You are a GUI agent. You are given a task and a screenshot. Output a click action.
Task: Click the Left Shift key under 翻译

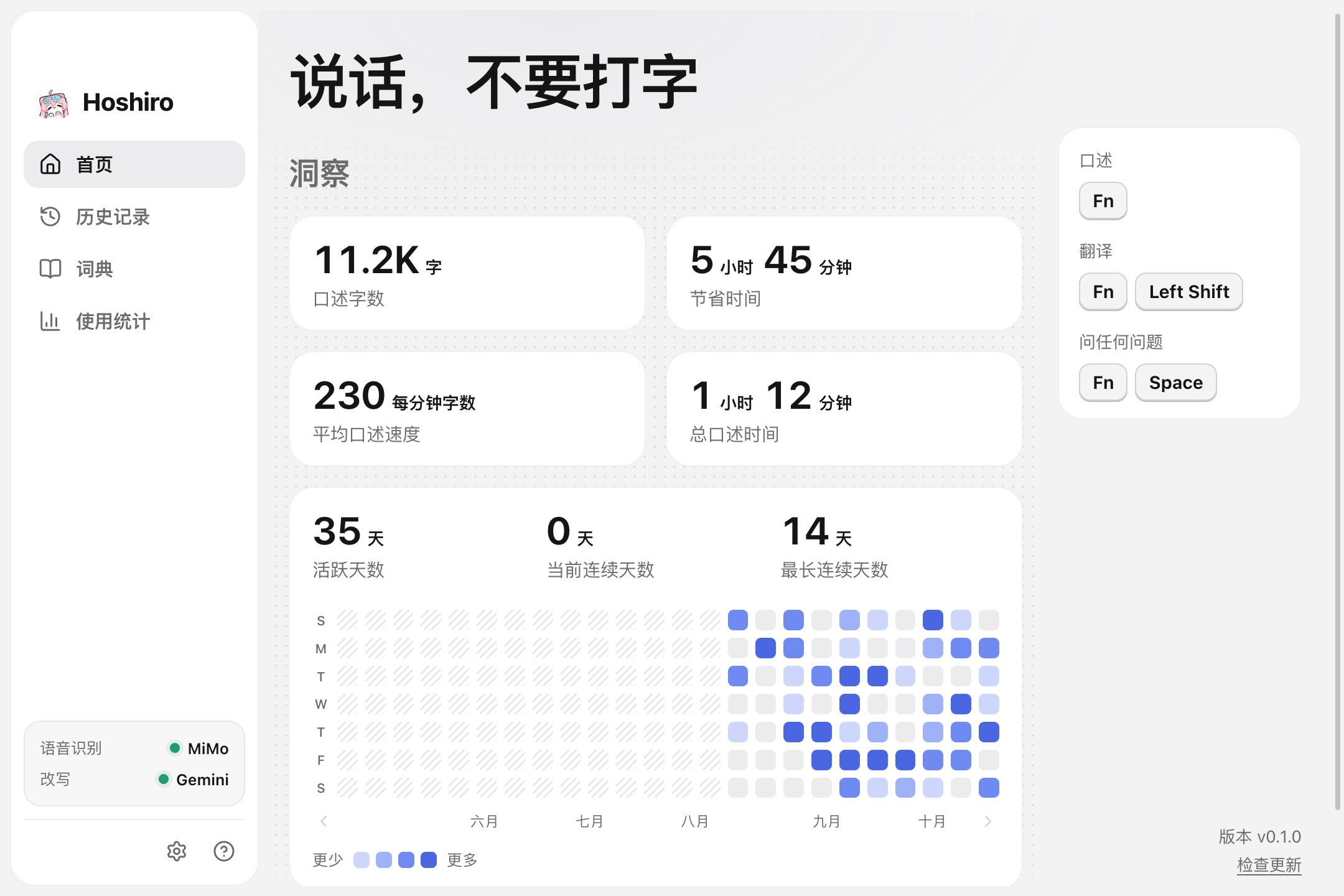click(x=1188, y=292)
